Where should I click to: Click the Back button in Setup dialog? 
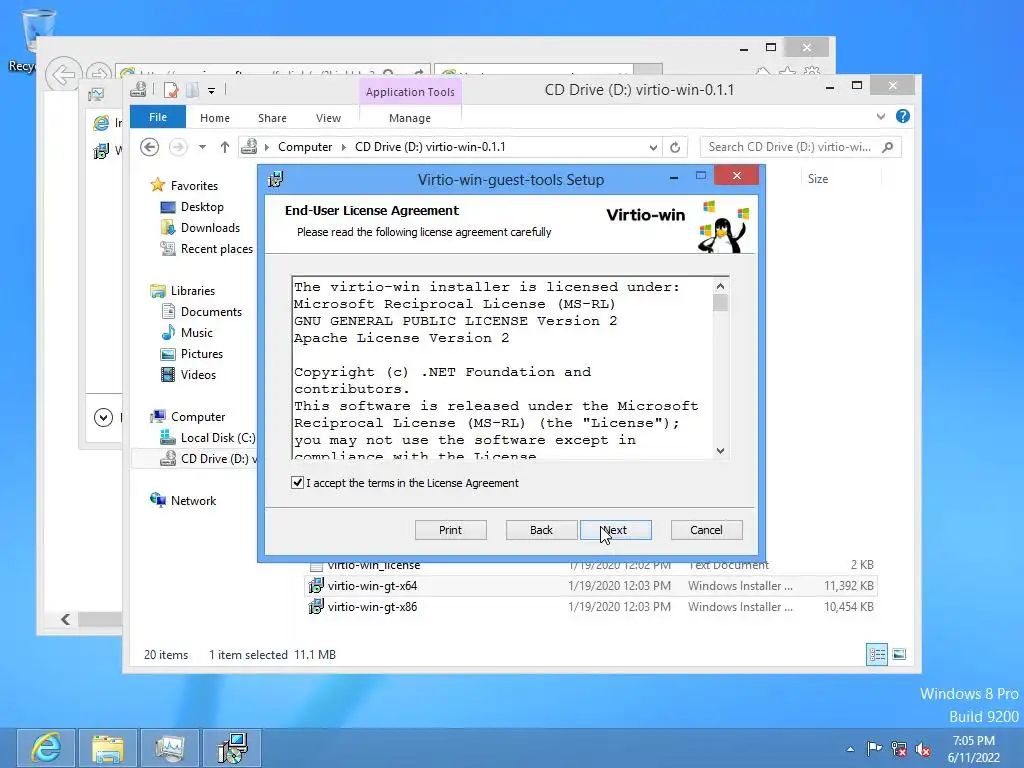[x=541, y=530]
